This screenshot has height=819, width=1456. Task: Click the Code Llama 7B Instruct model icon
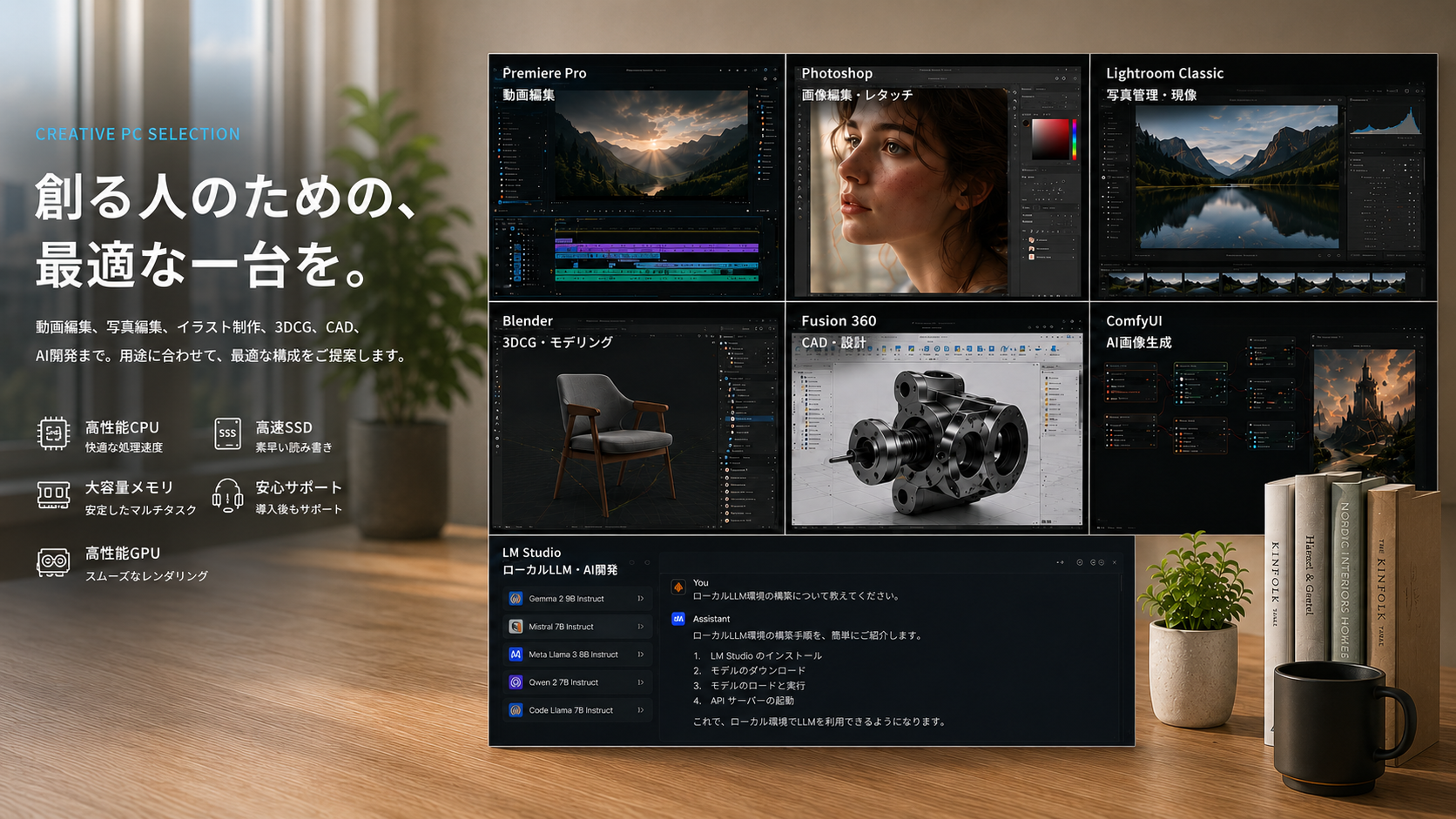tap(516, 710)
